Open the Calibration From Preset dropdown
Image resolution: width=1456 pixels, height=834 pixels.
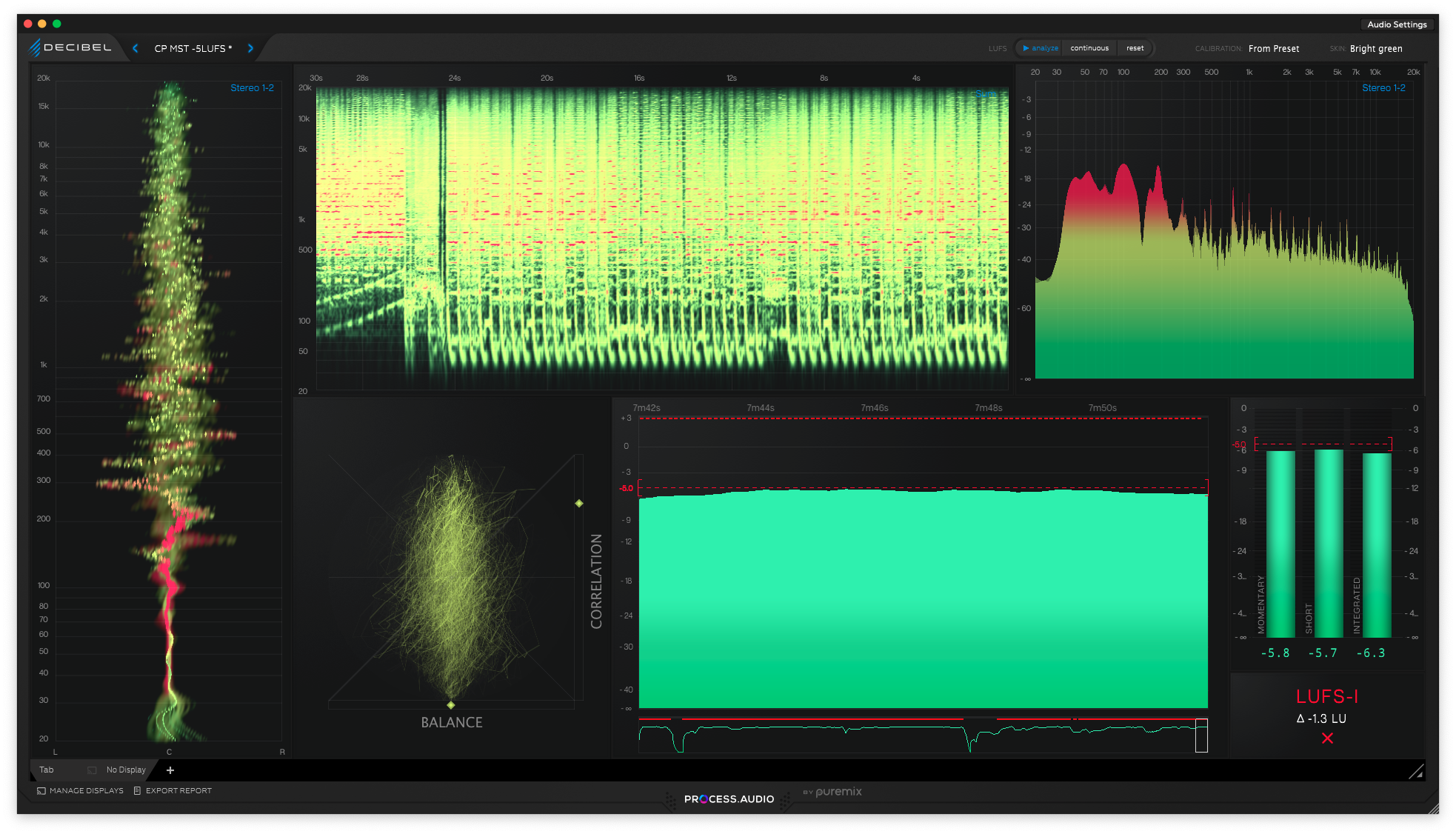1273,49
